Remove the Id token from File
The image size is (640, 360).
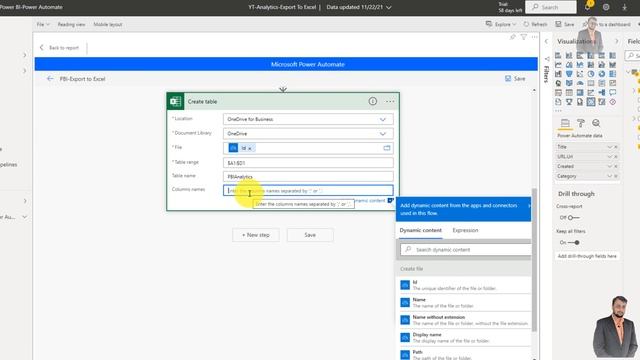tap(250, 149)
